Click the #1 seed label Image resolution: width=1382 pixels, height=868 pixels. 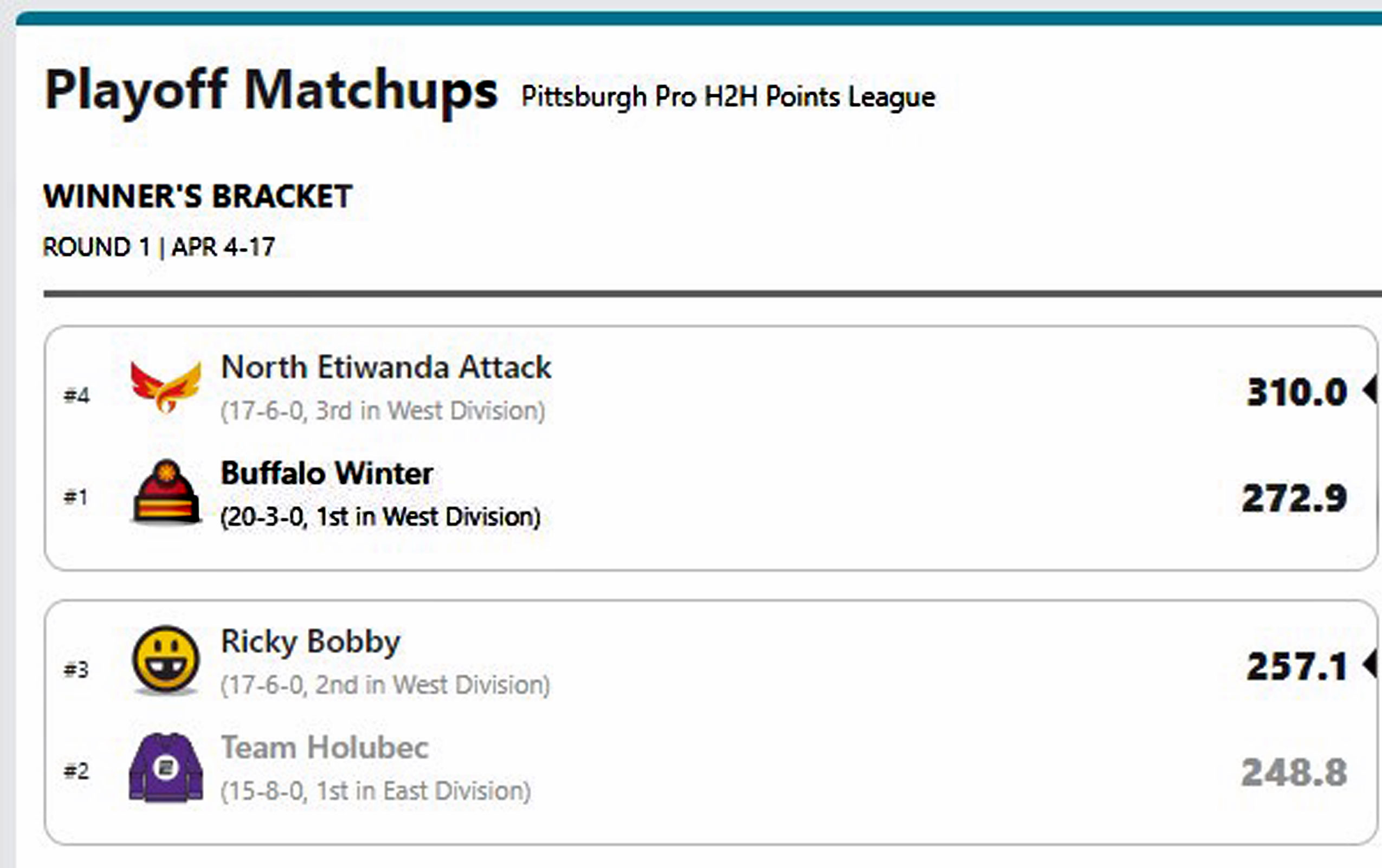click(x=76, y=497)
